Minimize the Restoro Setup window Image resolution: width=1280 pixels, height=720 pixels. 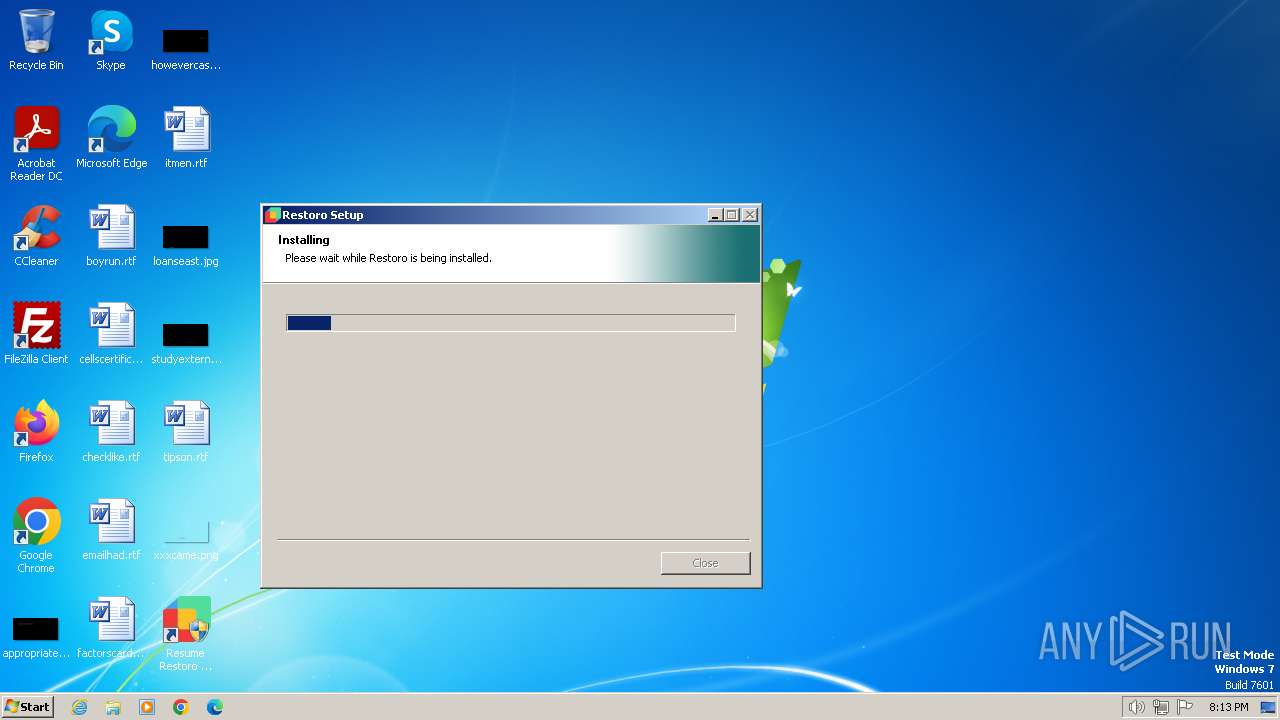point(715,215)
